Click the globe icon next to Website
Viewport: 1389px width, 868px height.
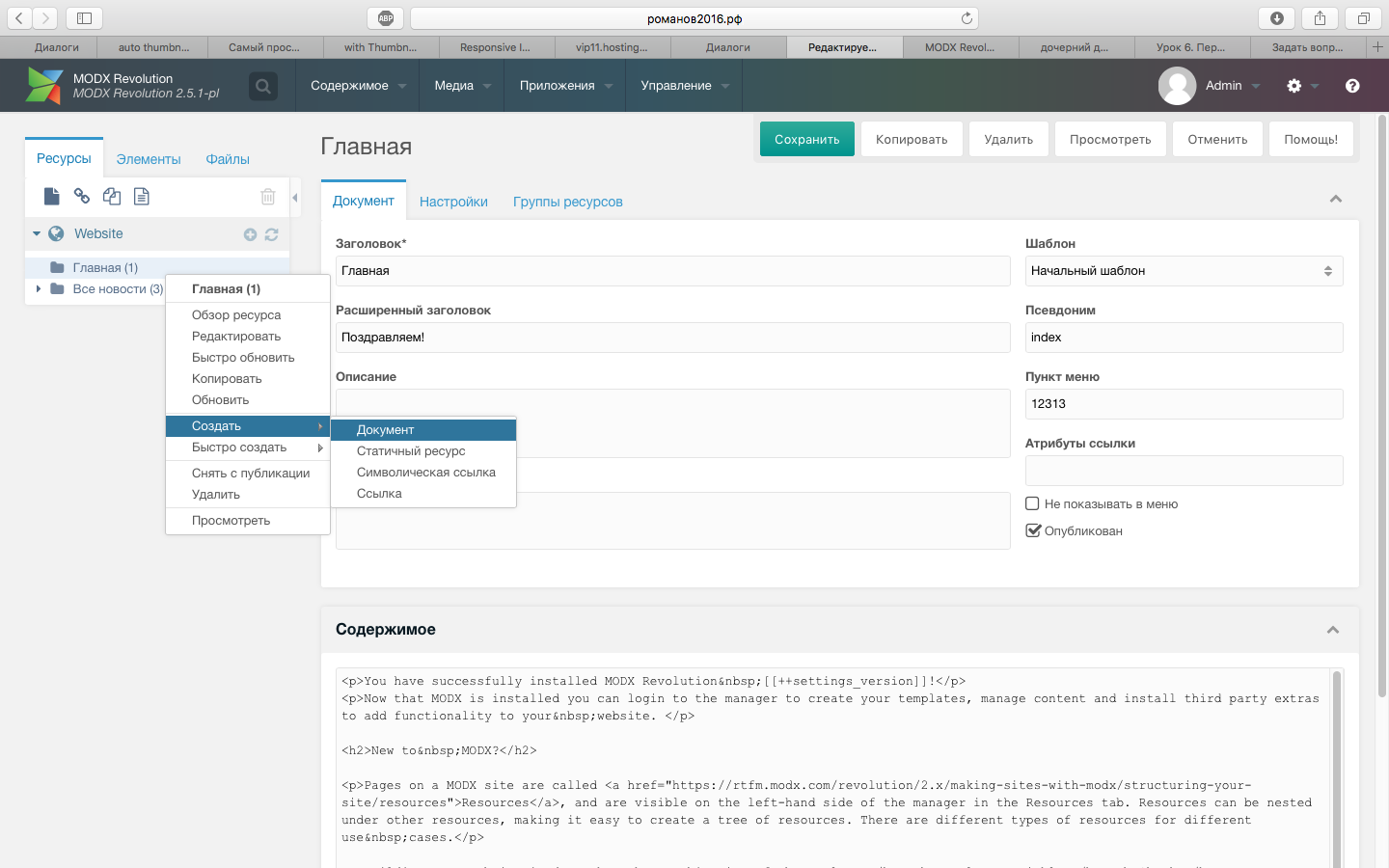56,233
